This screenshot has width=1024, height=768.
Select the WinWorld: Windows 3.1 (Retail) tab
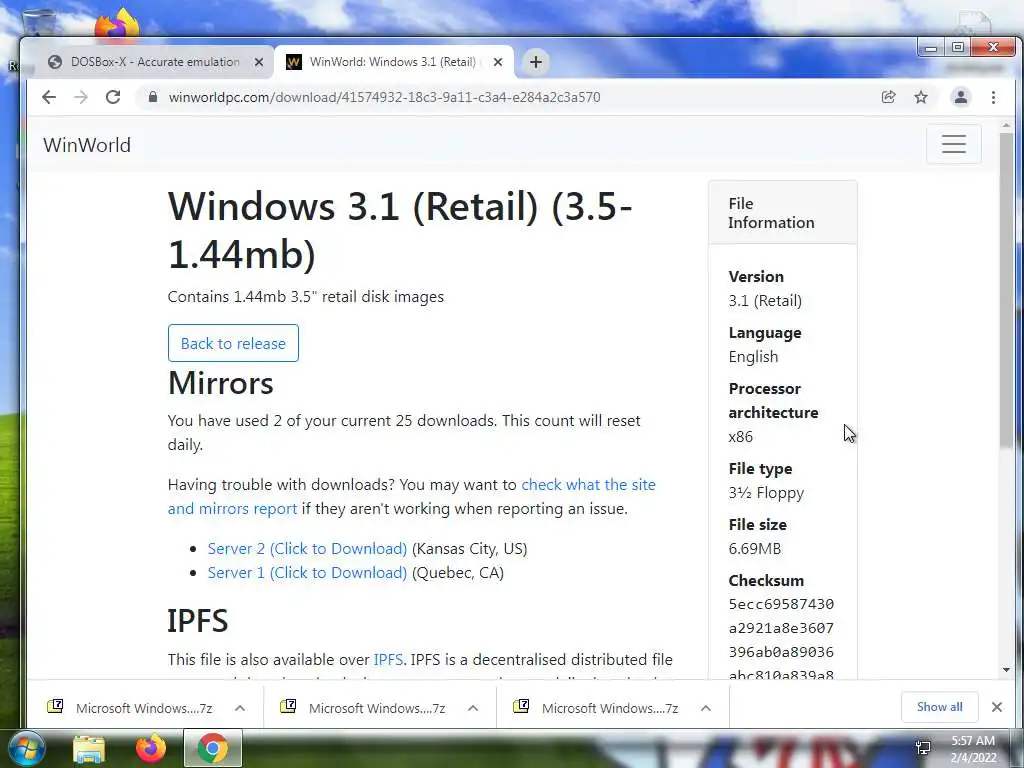coord(392,62)
